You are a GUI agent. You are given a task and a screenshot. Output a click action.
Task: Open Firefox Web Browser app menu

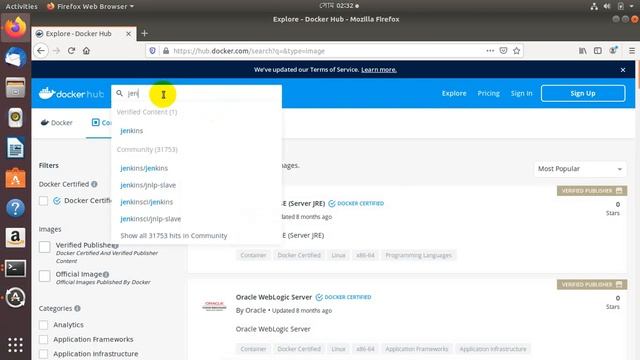coord(91,6)
